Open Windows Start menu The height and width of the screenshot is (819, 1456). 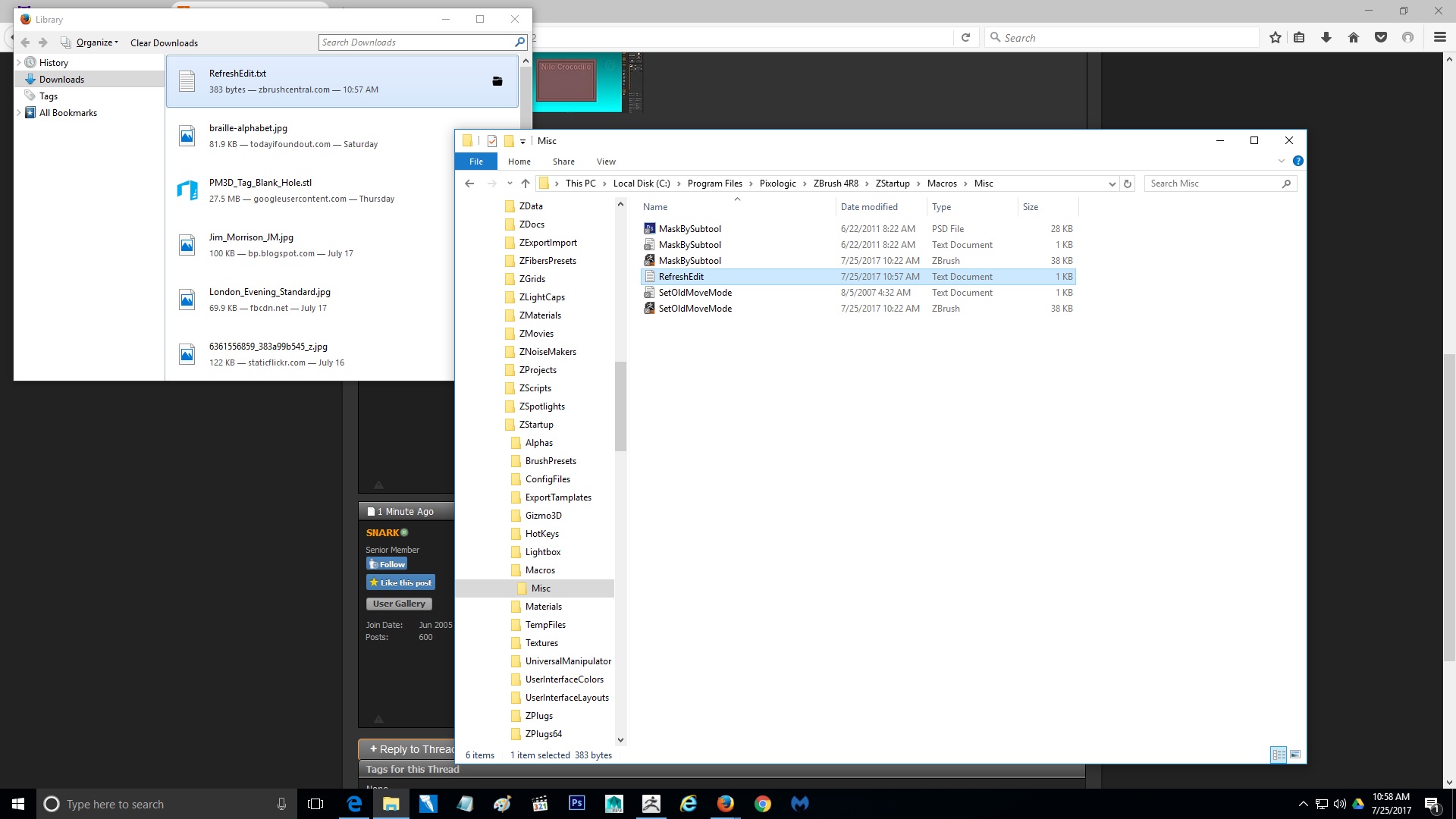point(18,804)
